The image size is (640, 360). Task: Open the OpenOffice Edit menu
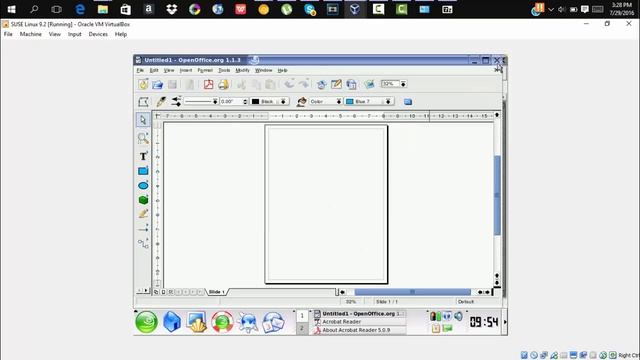pyautogui.click(x=154, y=71)
